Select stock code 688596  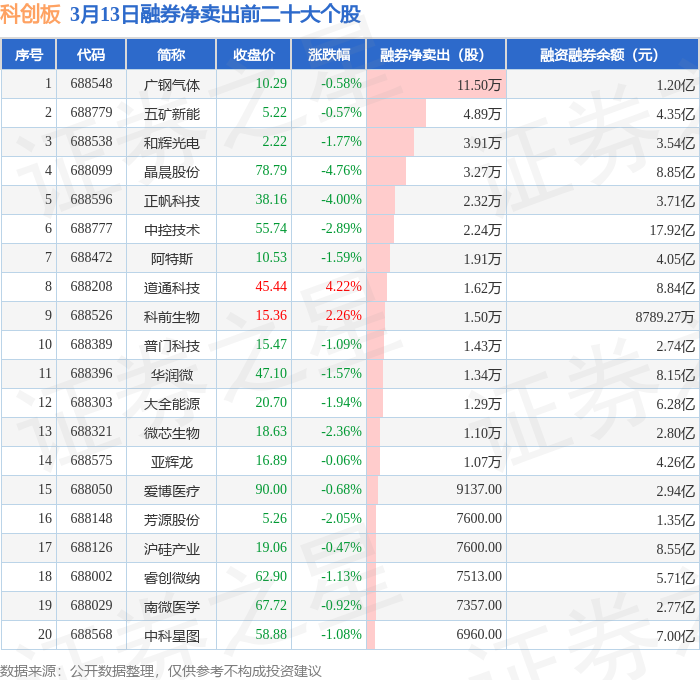coord(91,200)
